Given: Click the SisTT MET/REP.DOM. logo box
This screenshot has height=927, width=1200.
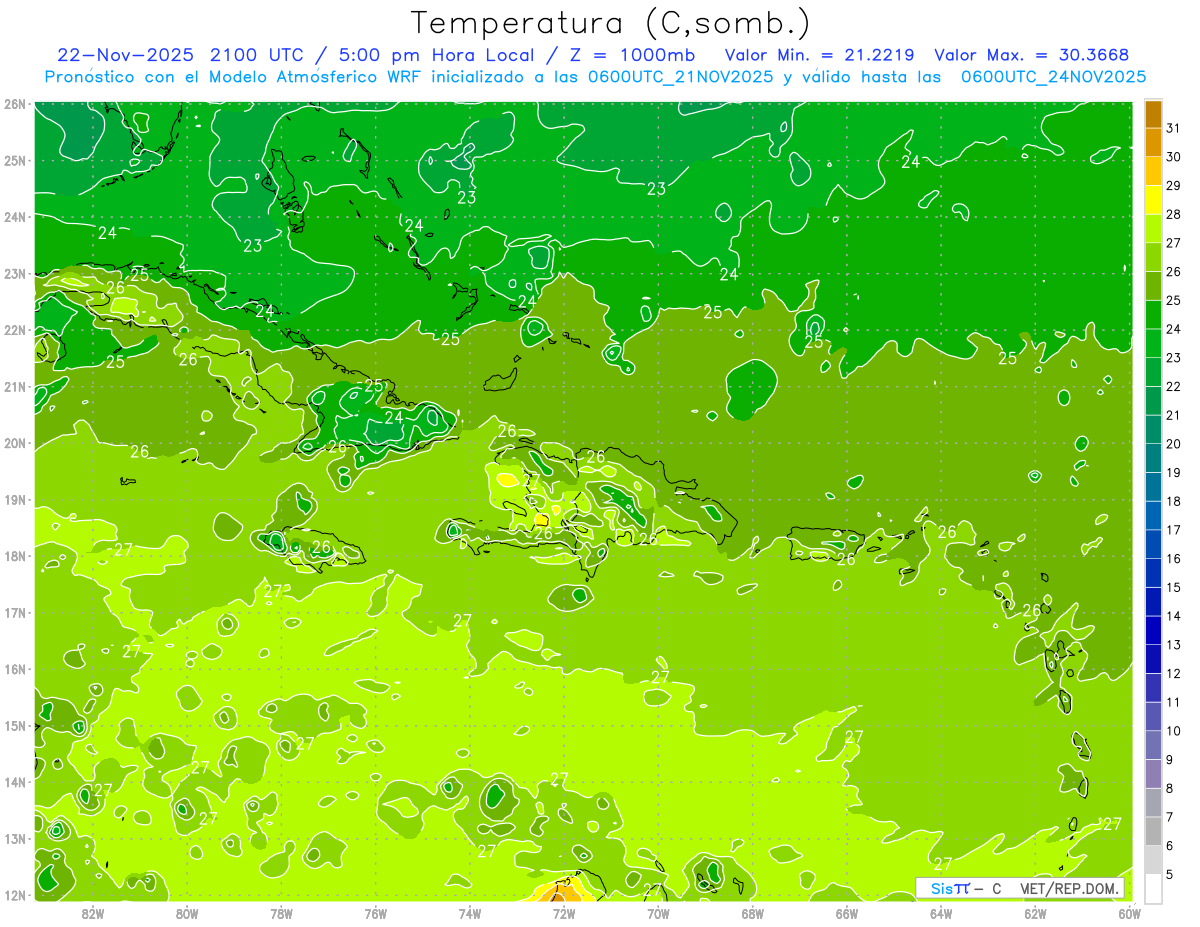Looking at the screenshot, I should [x=1020, y=888].
